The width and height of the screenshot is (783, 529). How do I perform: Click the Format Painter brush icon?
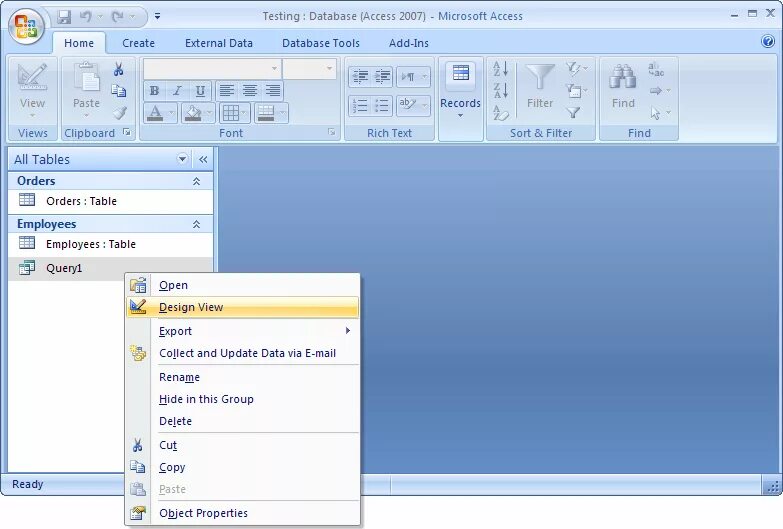coord(119,113)
